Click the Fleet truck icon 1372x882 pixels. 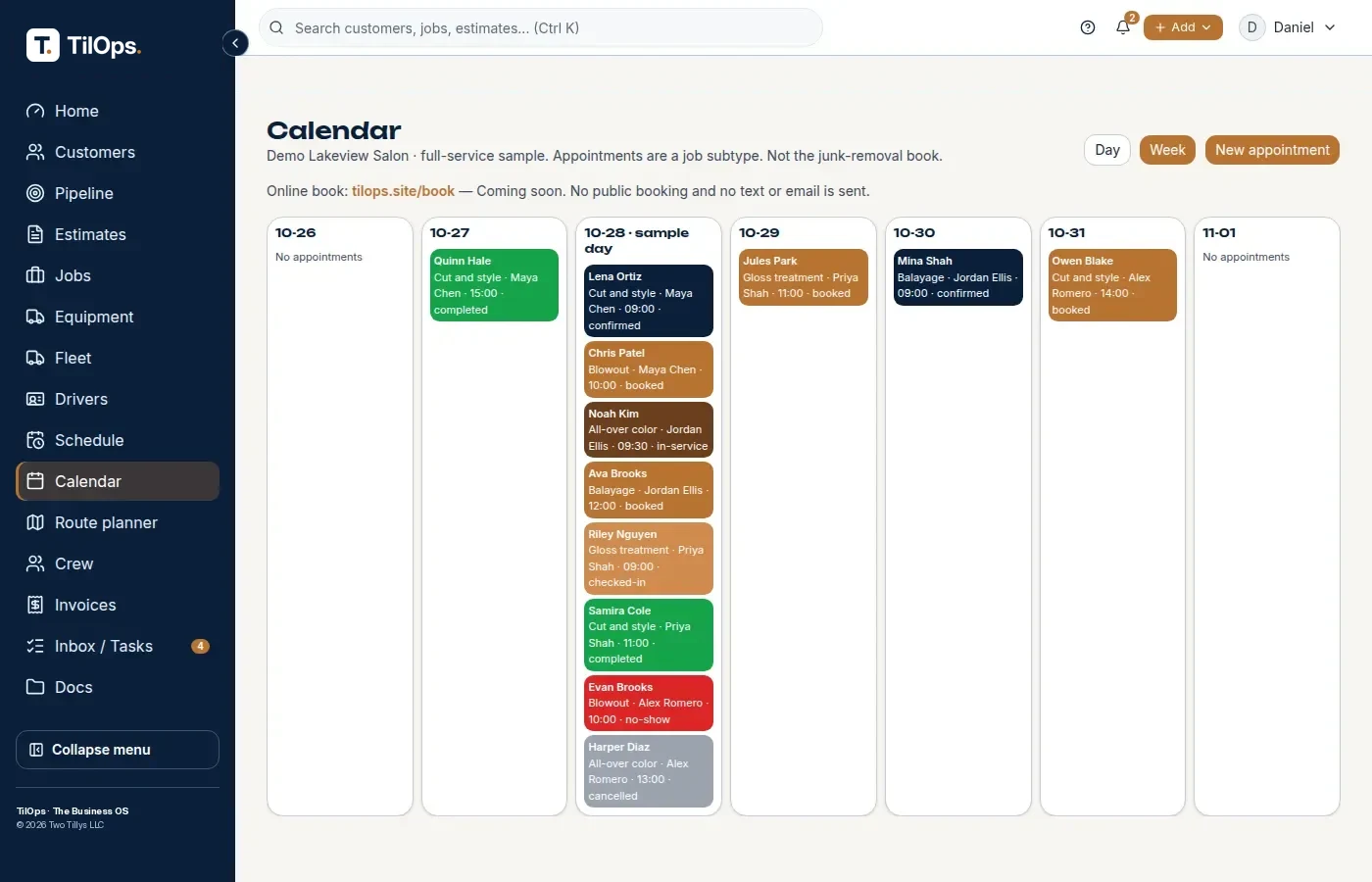click(x=35, y=358)
